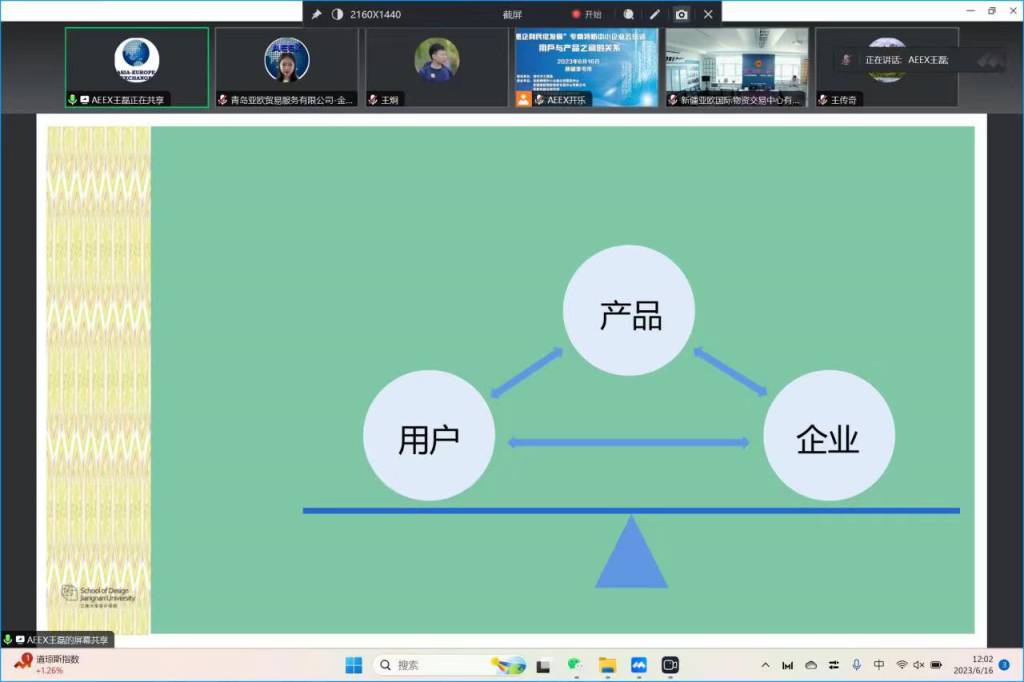Select the 王传奇 participant tile
Screen dimensions: 1024x682
[x=886, y=66]
